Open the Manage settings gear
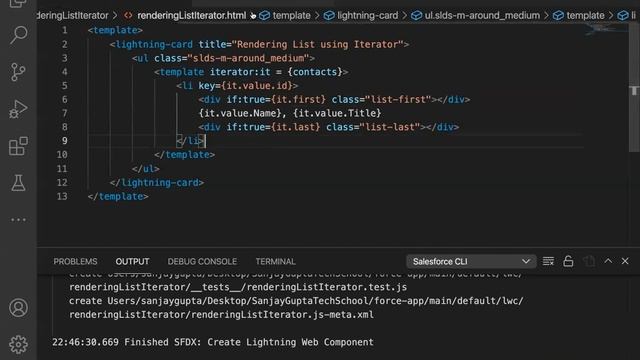 18,344
